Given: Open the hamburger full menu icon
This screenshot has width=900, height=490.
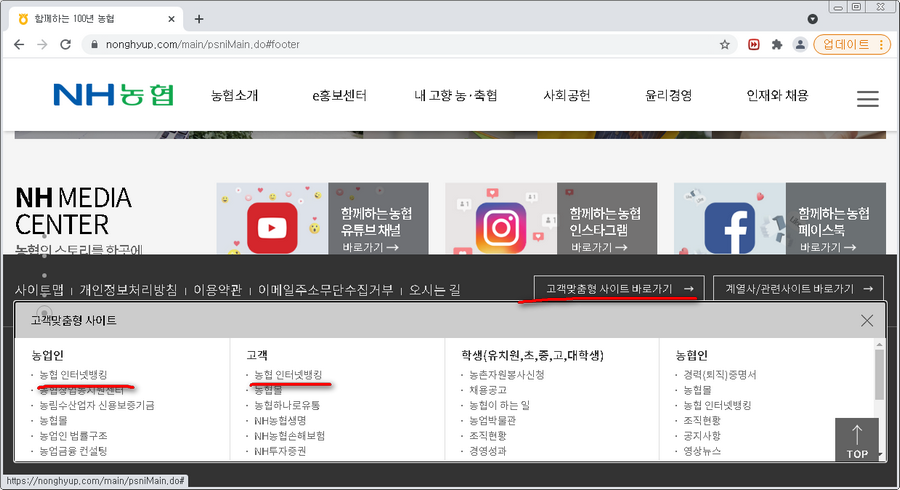Looking at the screenshot, I should [867, 99].
